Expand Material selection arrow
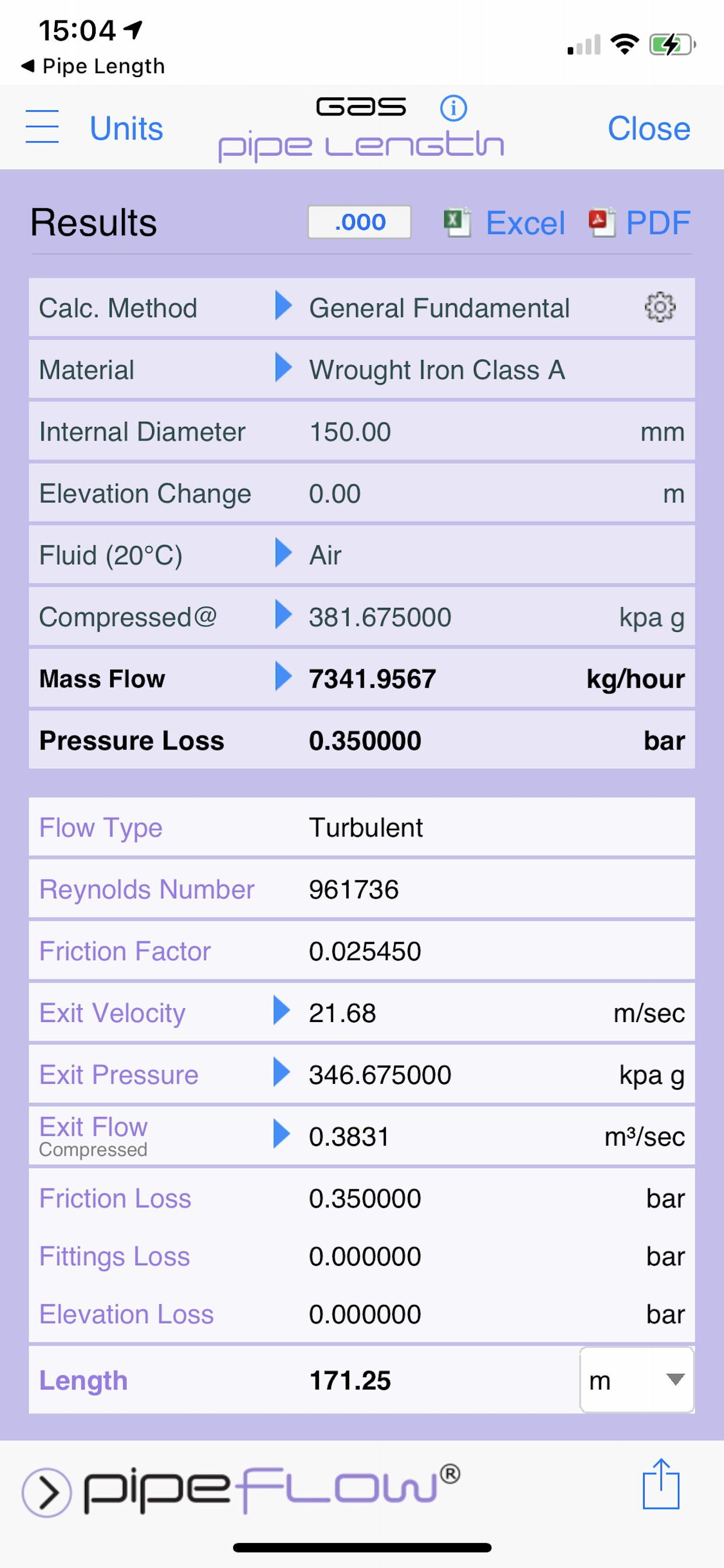Screen dimensions: 724x1568 click(283, 367)
